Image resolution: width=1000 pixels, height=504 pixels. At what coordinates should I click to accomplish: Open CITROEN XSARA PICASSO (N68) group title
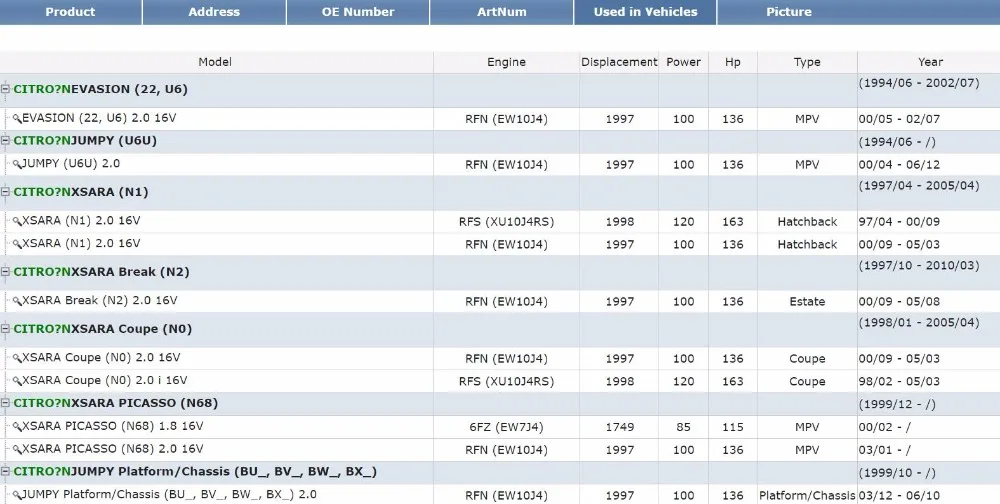coord(115,403)
